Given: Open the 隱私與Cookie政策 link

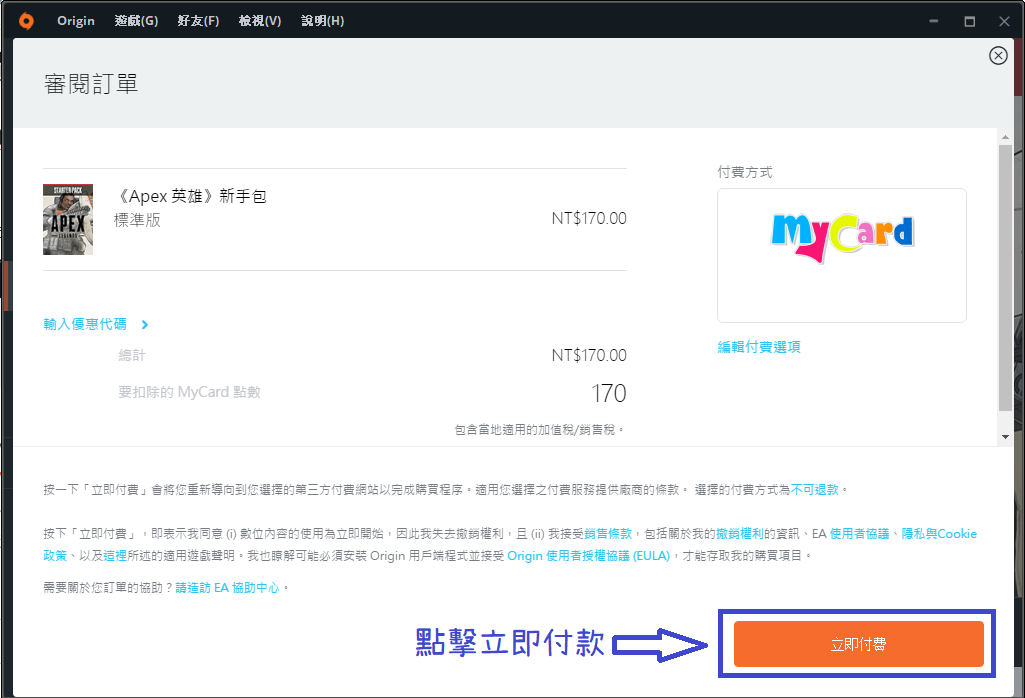Looking at the screenshot, I should point(939,534).
